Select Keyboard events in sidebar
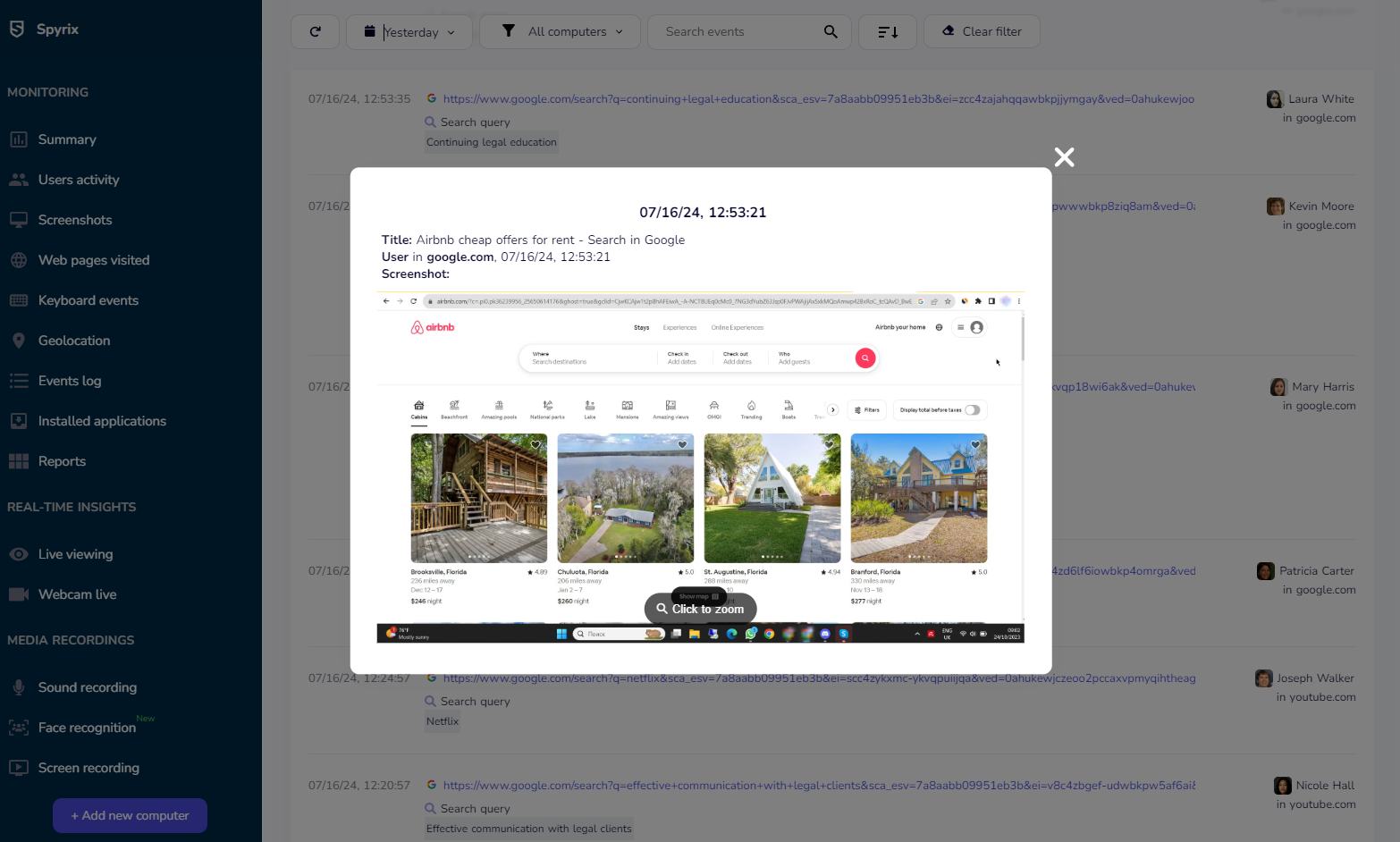The image size is (1400, 842). (x=89, y=300)
